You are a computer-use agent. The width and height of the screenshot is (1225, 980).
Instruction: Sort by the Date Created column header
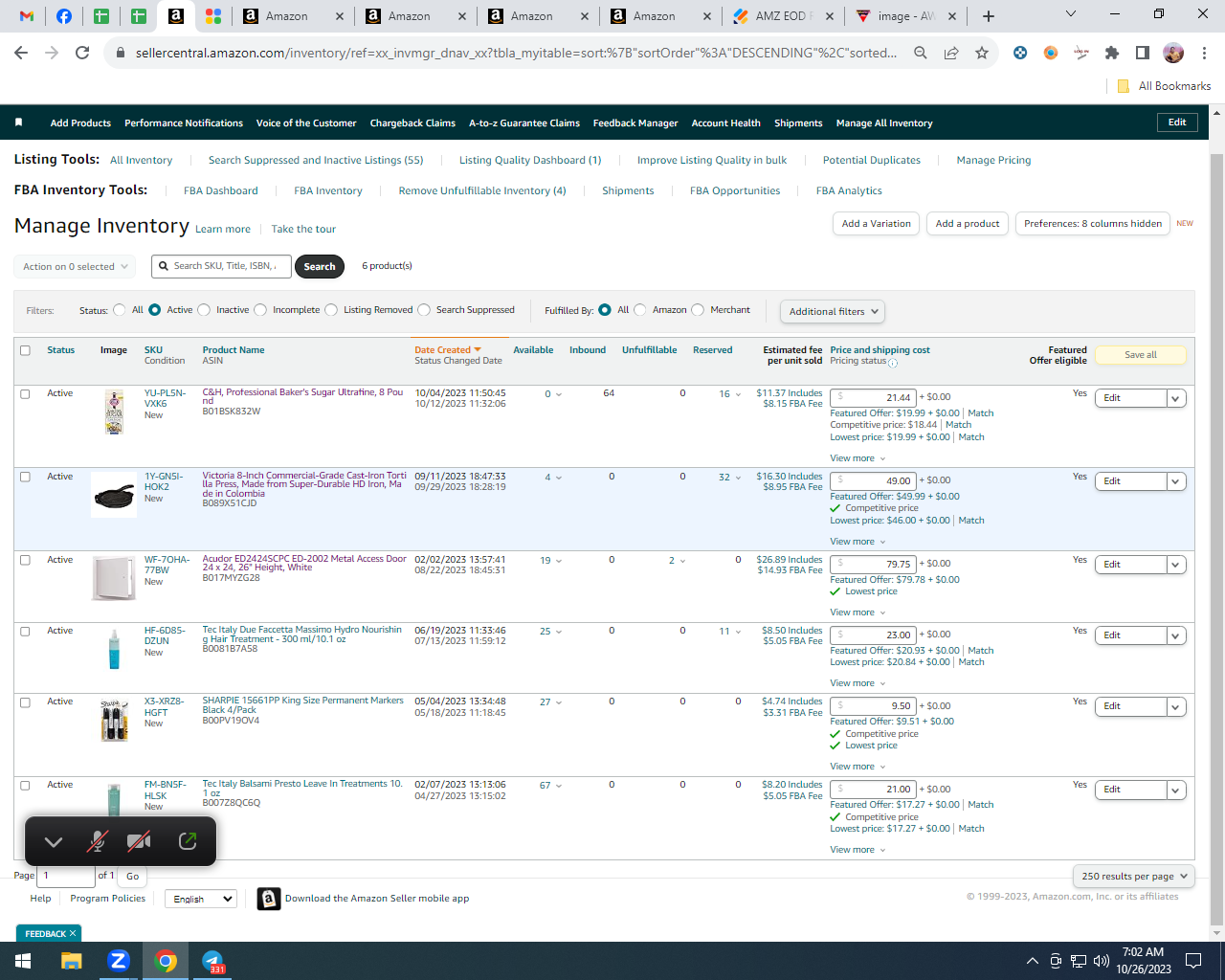[x=447, y=350]
